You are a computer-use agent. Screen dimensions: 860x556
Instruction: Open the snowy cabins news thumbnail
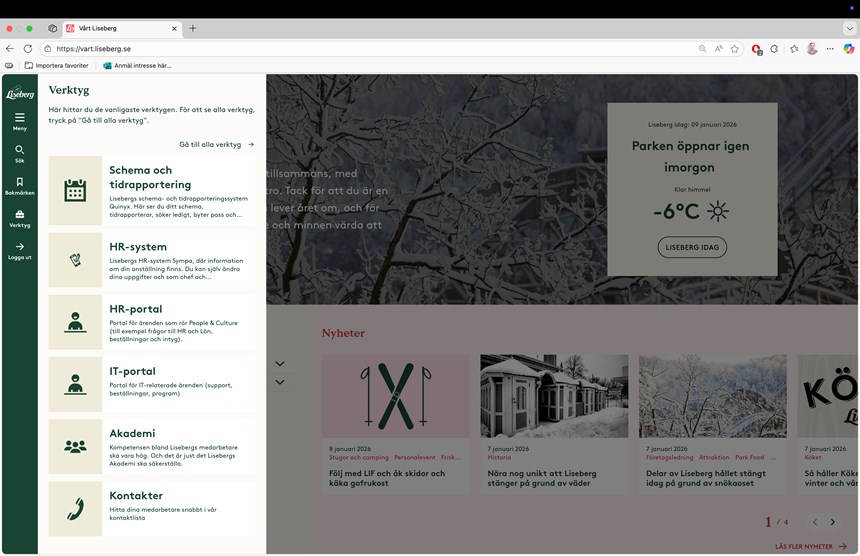[x=554, y=396]
